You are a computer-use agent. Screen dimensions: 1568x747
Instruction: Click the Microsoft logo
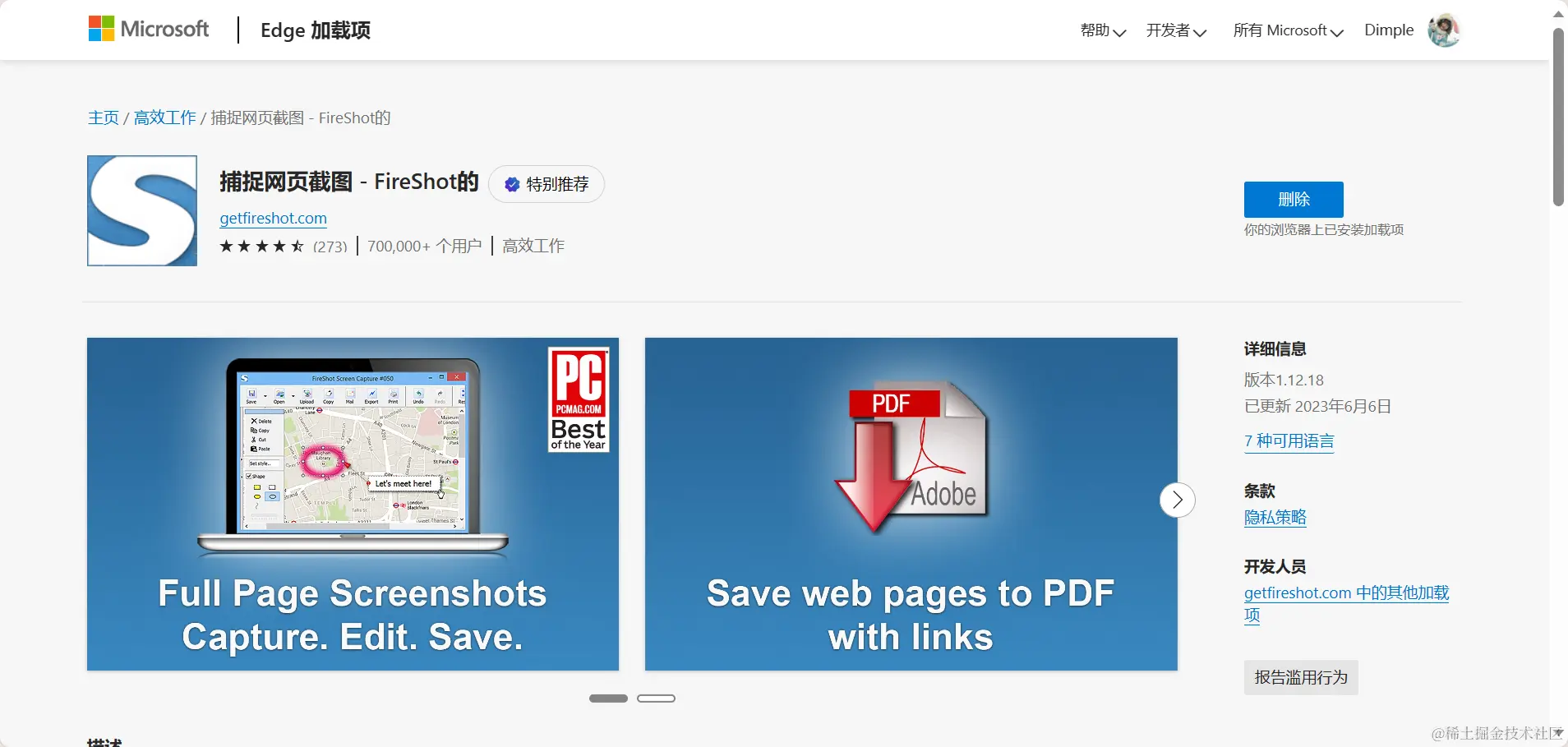pyautogui.click(x=149, y=30)
